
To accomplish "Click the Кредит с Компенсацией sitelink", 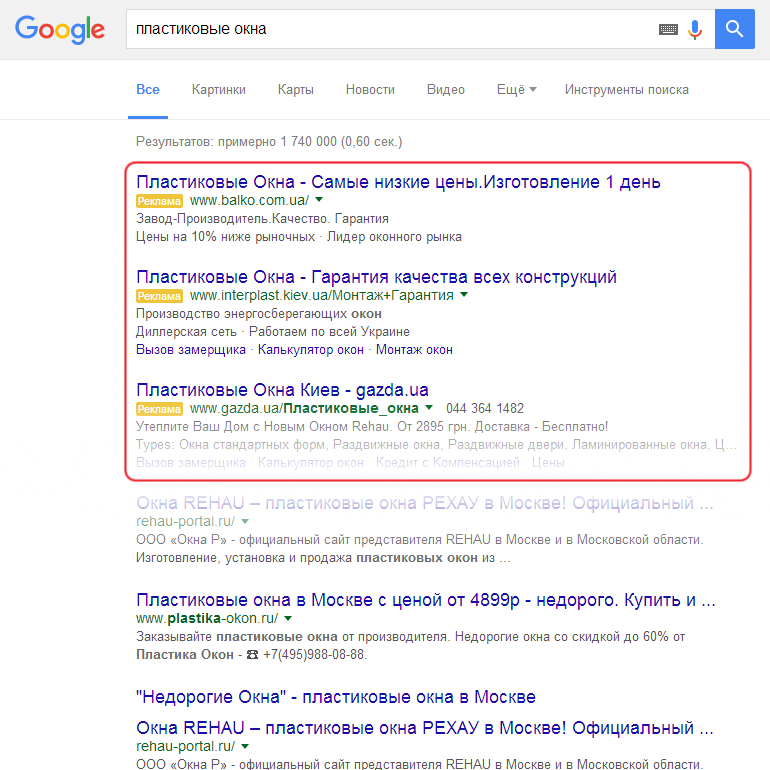I will (447, 463).
